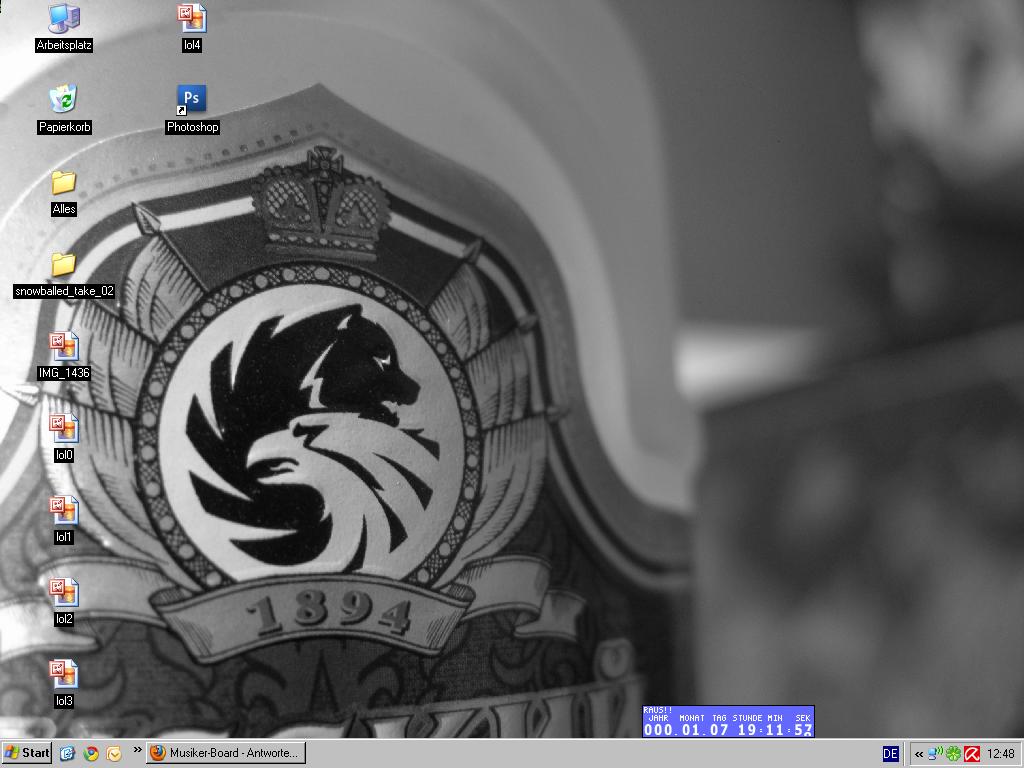Select the lol1 file icon
This screenshot has width=1024, height=768.
(x=64, y=520)
